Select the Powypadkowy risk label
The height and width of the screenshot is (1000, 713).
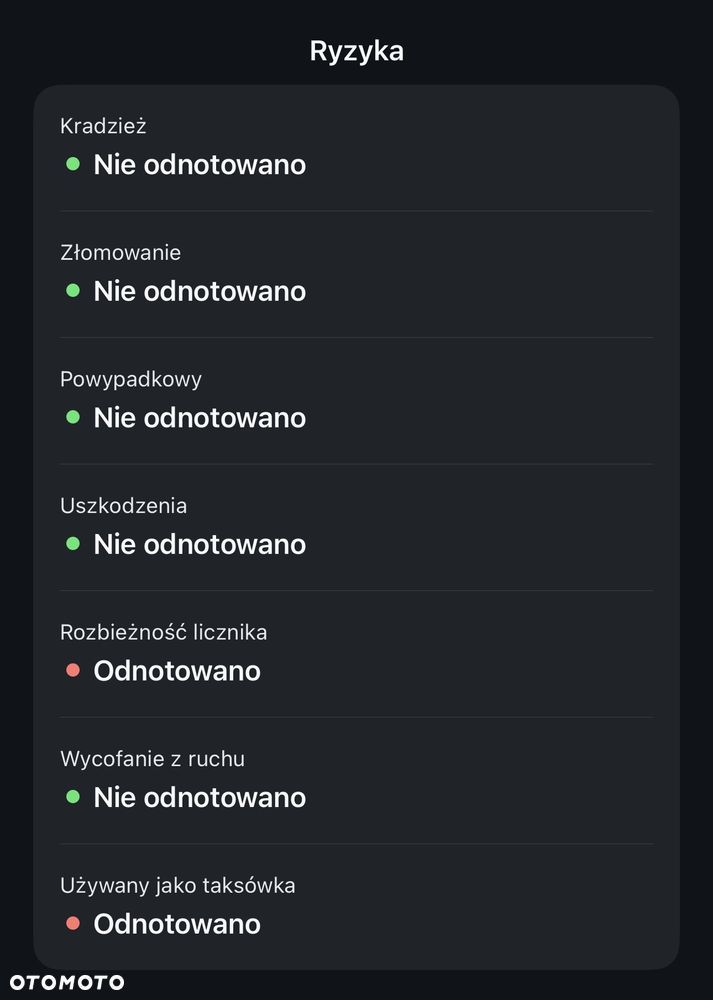tap(131, 379)
